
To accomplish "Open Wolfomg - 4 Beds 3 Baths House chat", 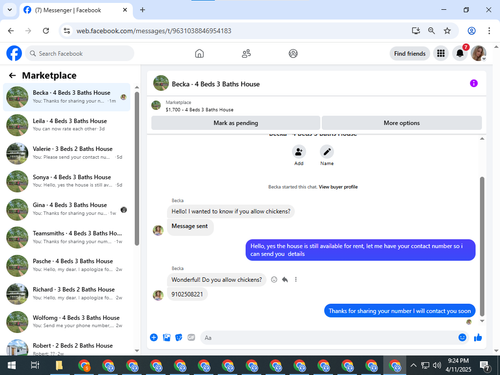I will (67, 322).
